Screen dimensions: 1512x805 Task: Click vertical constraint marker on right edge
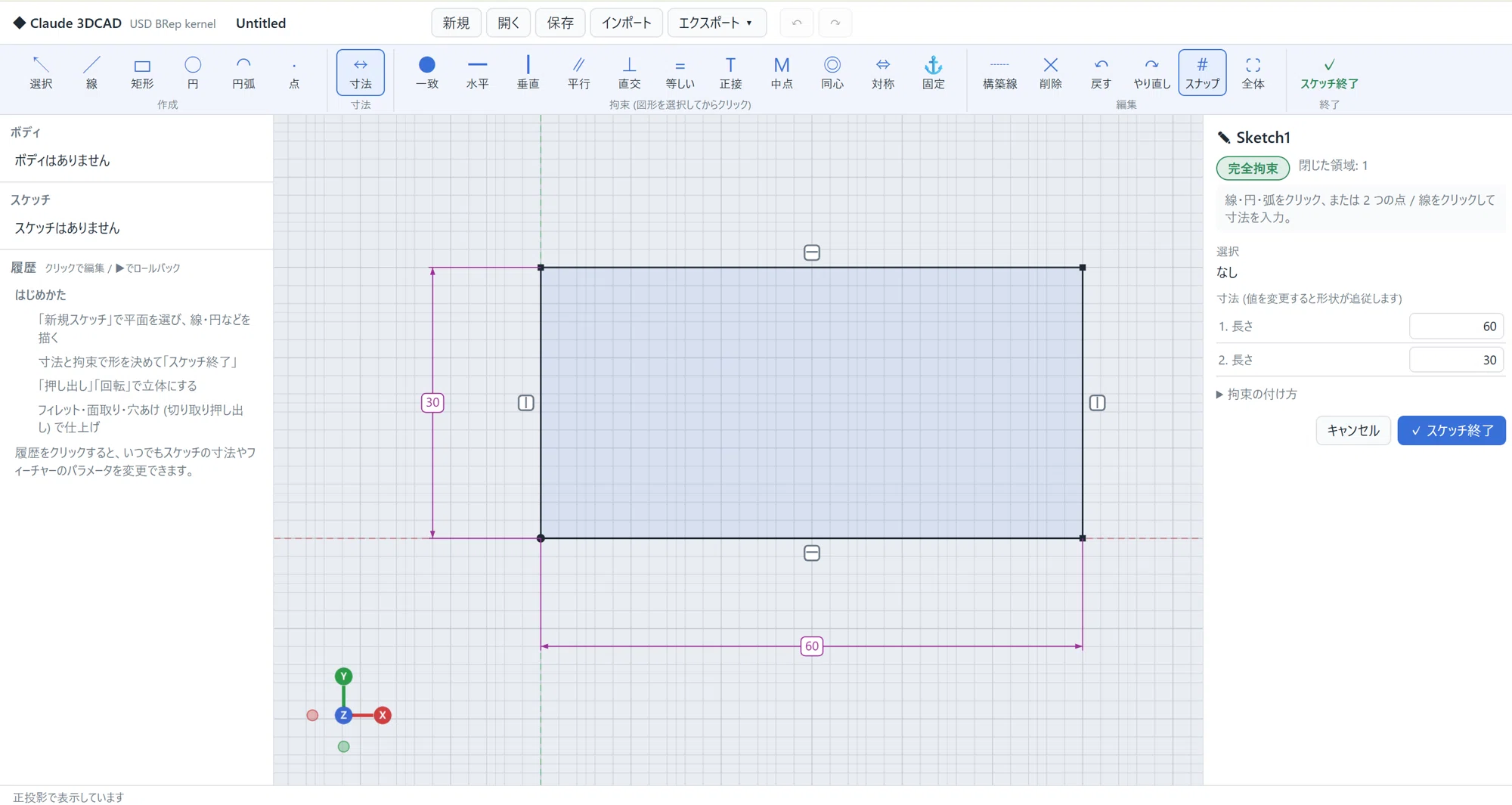pyautogui.click(x=1098, y=403)
